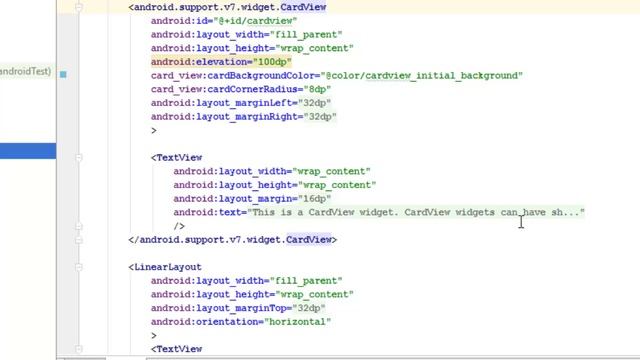
Task: Click fold marker at closing CardView tag
Action: tap(79, 240)
